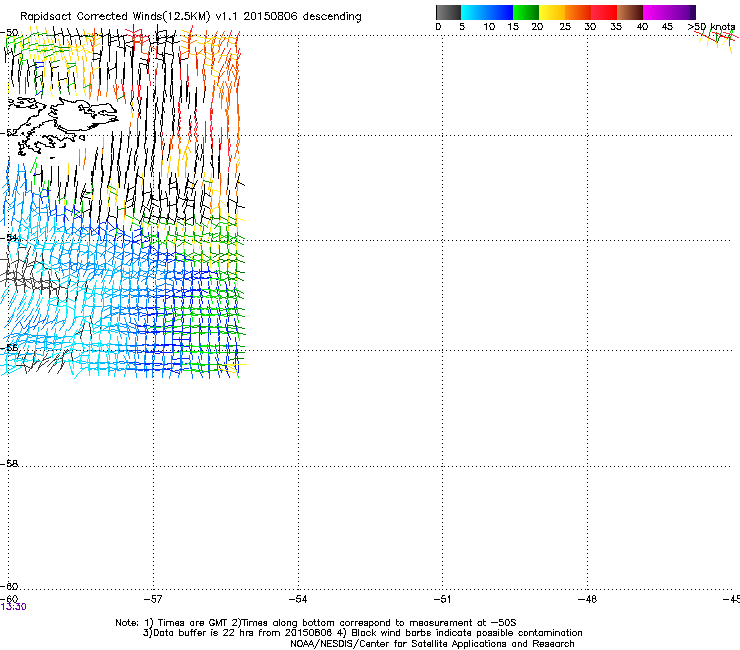Screen dimensions: 740x650
Task: Click the "-58" latitude label on the left axis
Action: (x=9, y=464)
